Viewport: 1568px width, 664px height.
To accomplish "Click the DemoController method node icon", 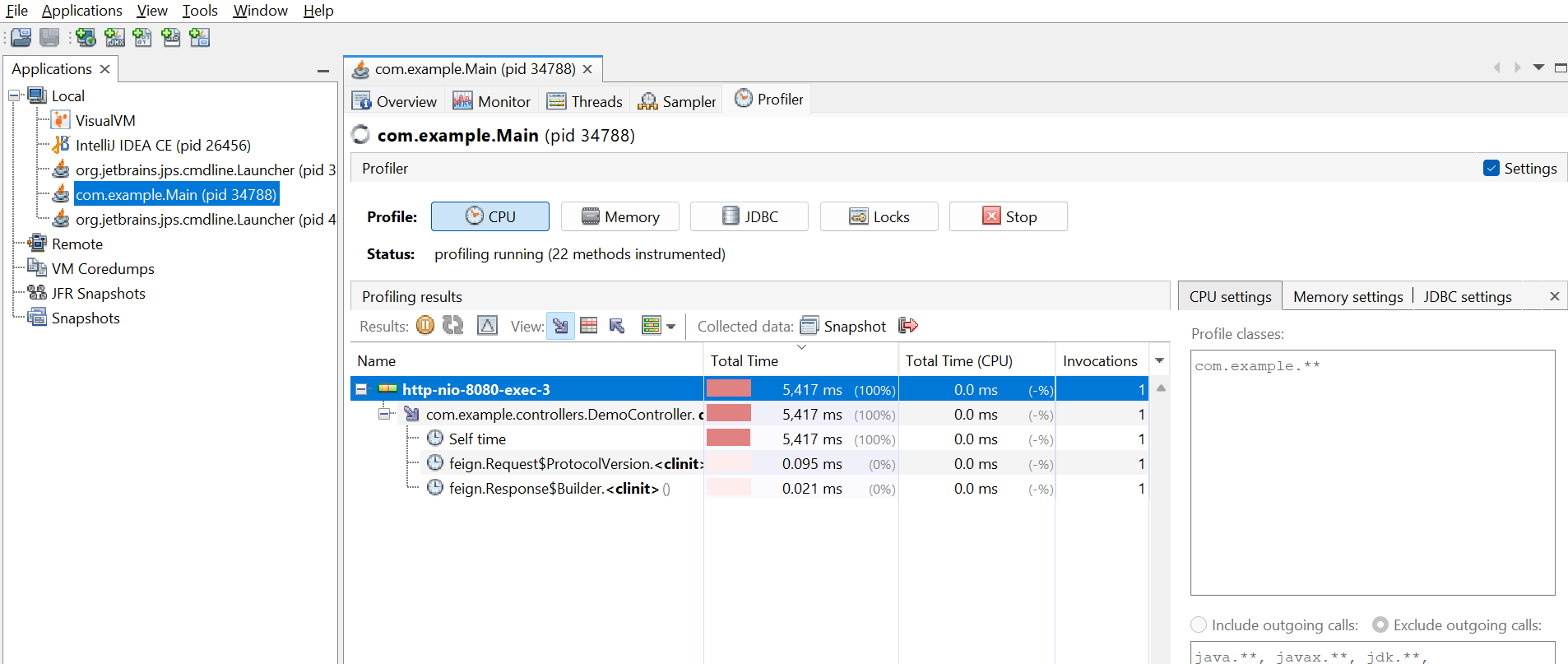I will click(411, 414).
